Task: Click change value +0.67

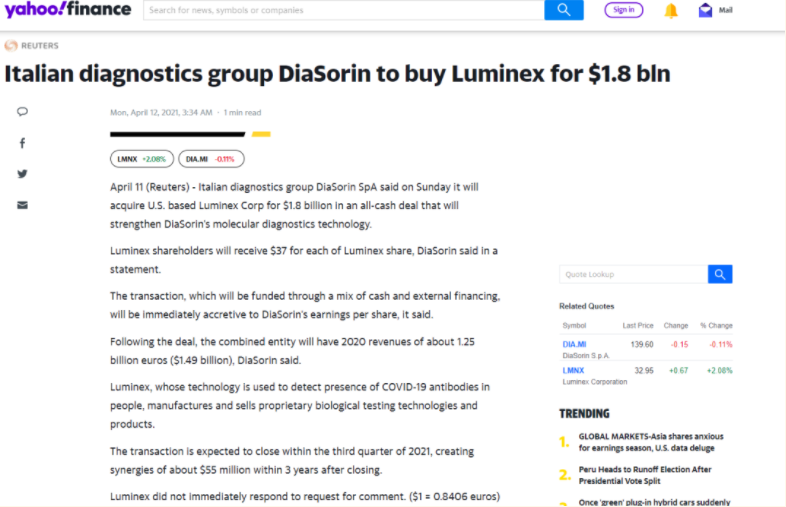Action: click(x=678, y=371)
